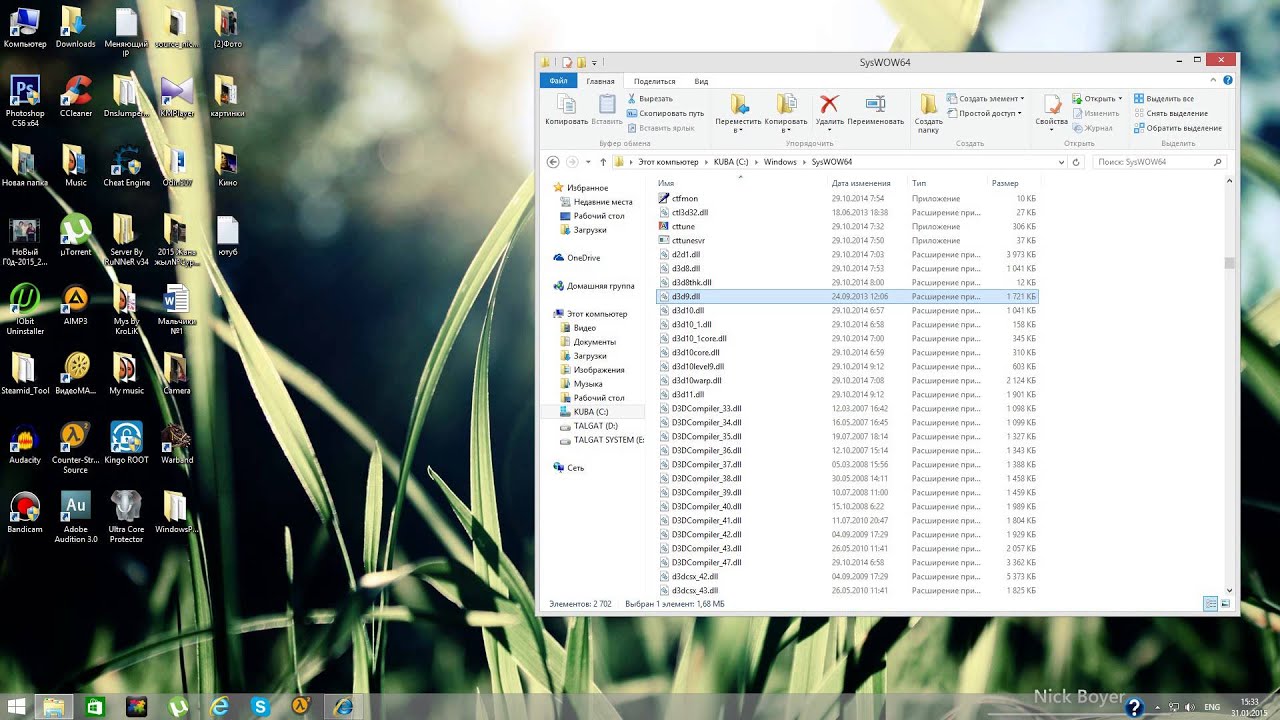Select OneDrive in the navigation pane

click(x=583, y=258)
